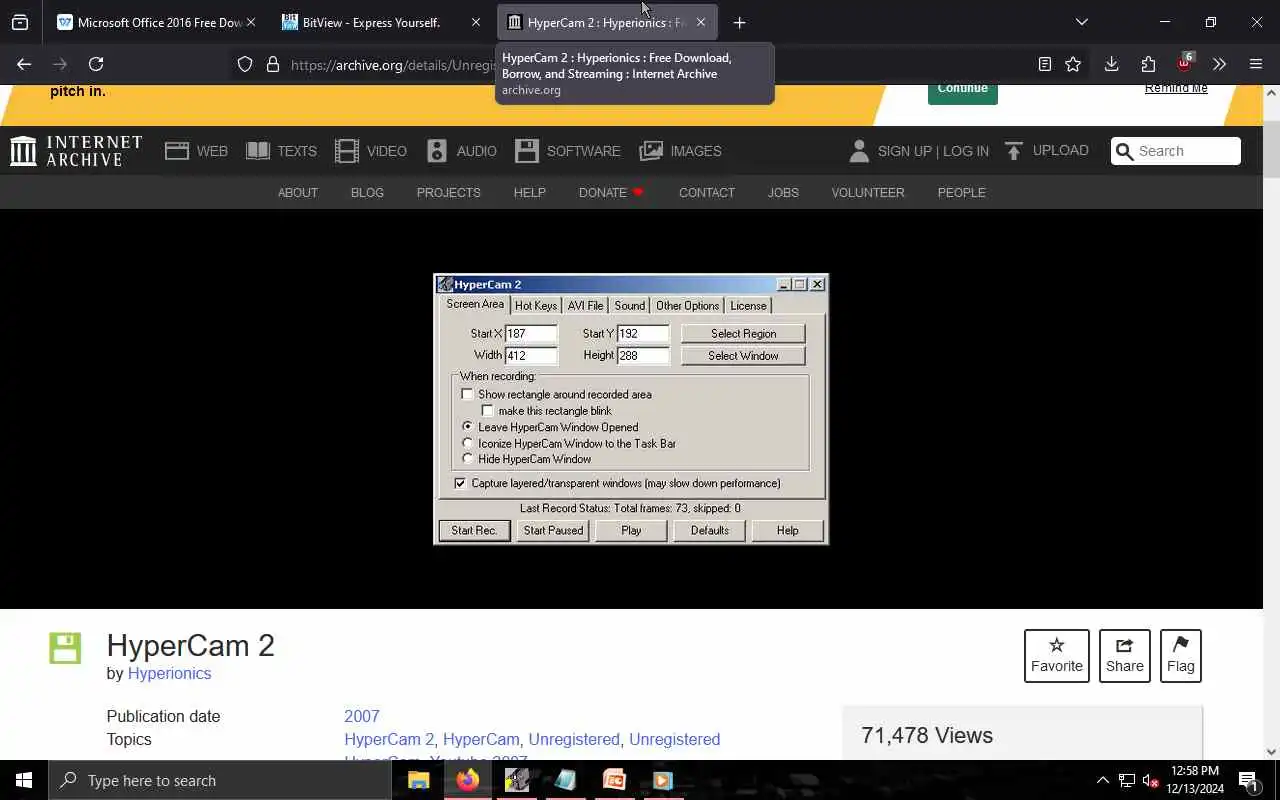Screen dimensions: 1280x800
Task: Open File Explorer from taskbar
Action: click(419, 780)
